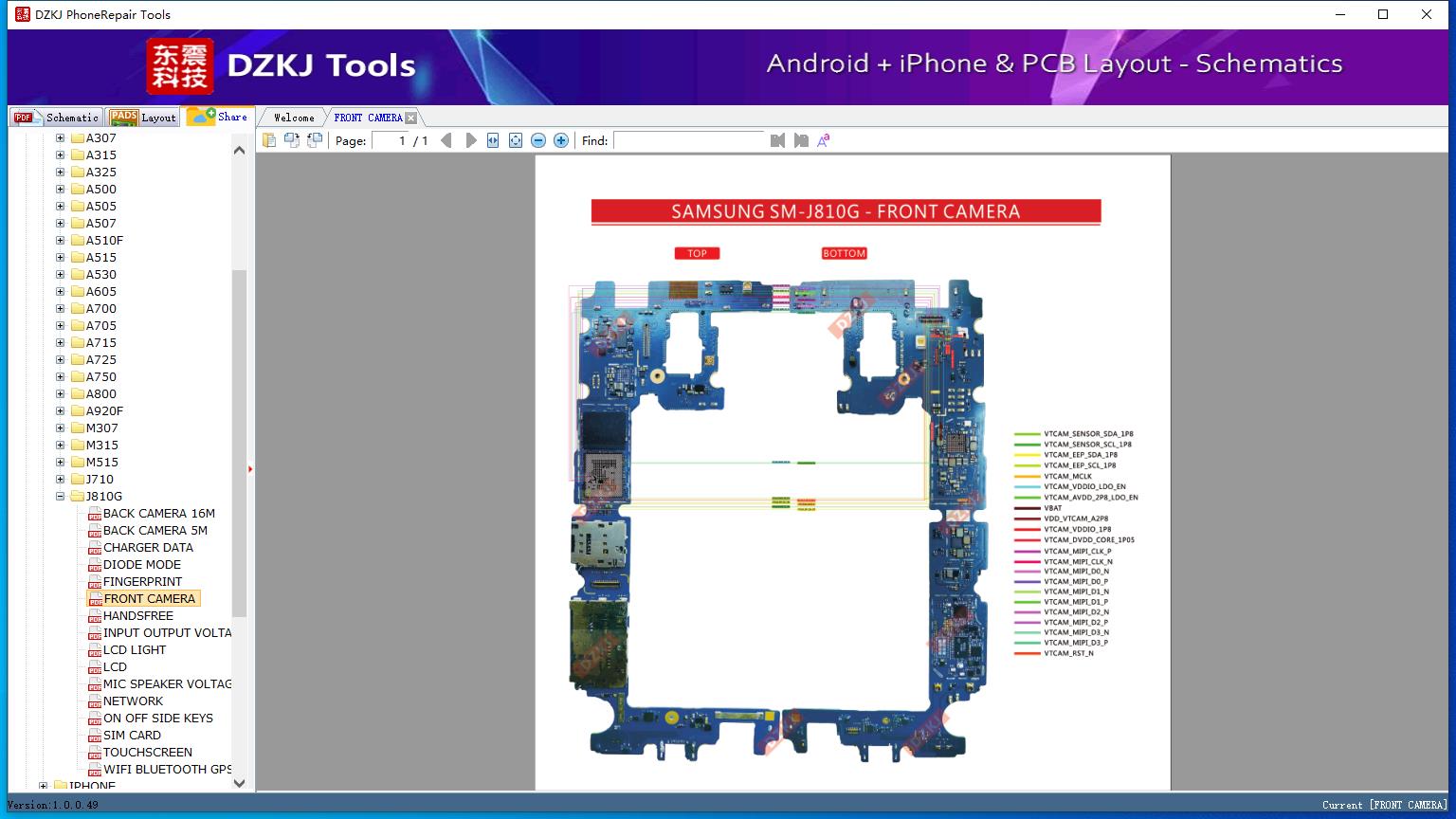Click the folder icon next to J810G
The height and width of the screenshot is (819, 1456).
[x=78, y=496]
